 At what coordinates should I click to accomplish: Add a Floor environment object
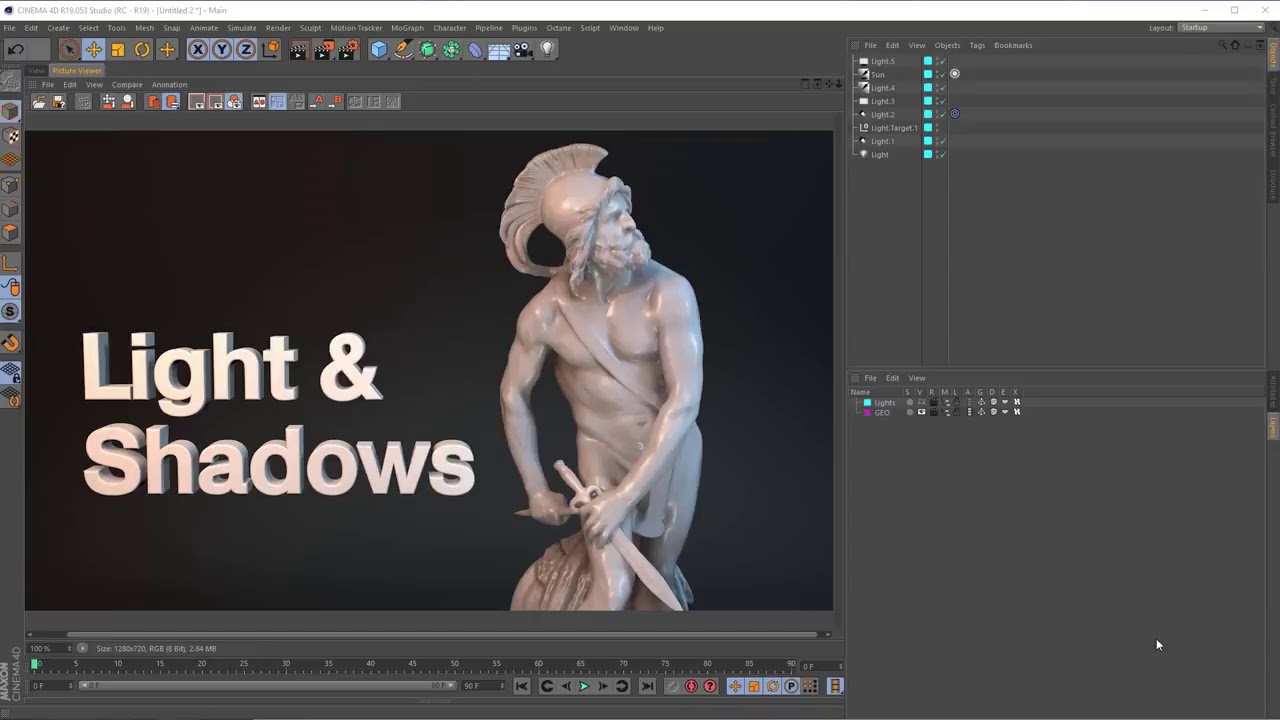pyautogui.click(x=499, y=49)
